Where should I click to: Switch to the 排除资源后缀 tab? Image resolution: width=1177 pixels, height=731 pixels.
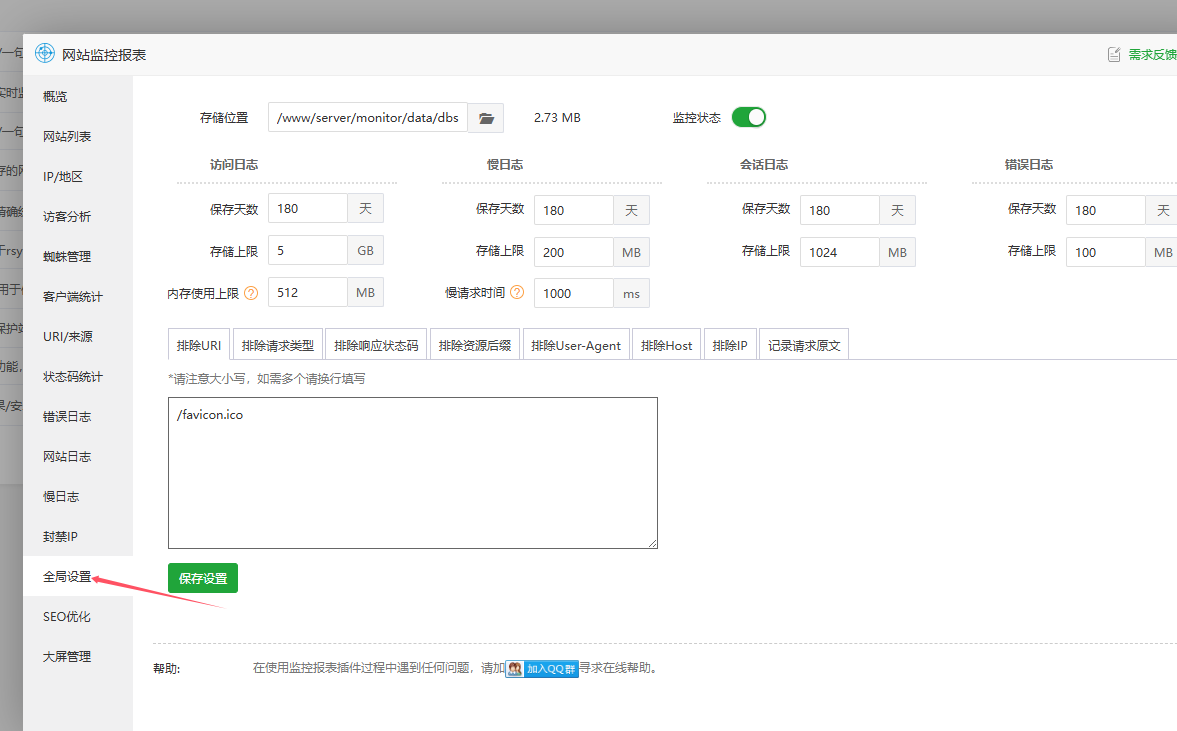click(474, 344)
